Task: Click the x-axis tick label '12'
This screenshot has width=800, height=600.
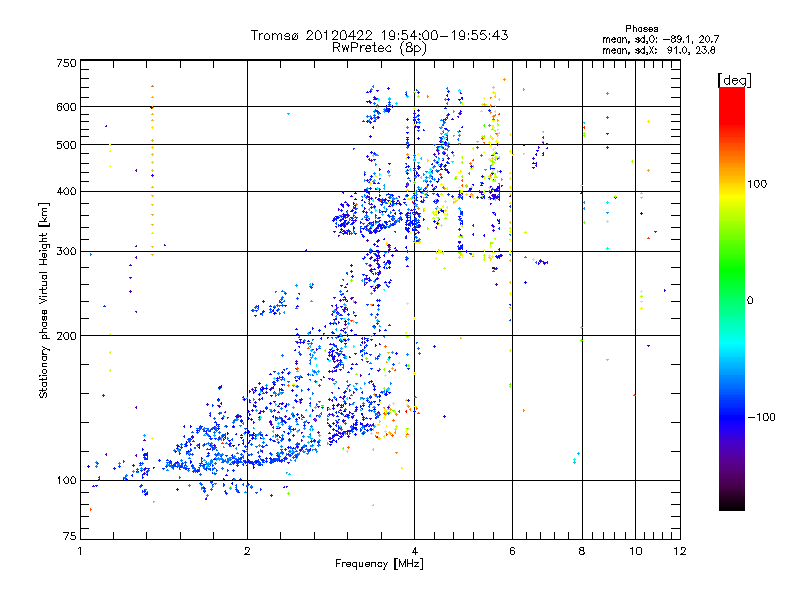Action: coord(680,551)
